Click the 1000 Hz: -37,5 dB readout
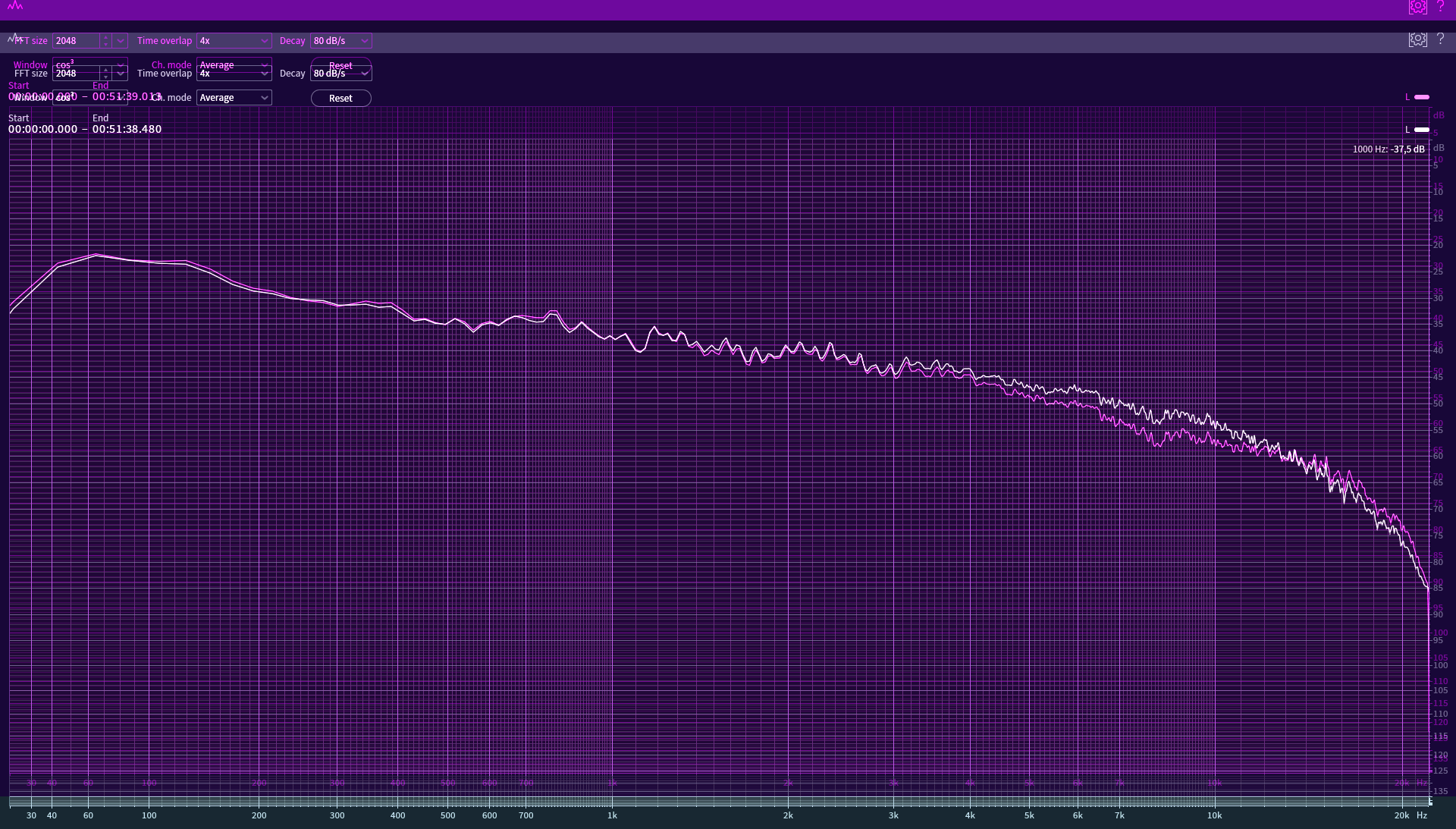 (x=1389, y=149)
